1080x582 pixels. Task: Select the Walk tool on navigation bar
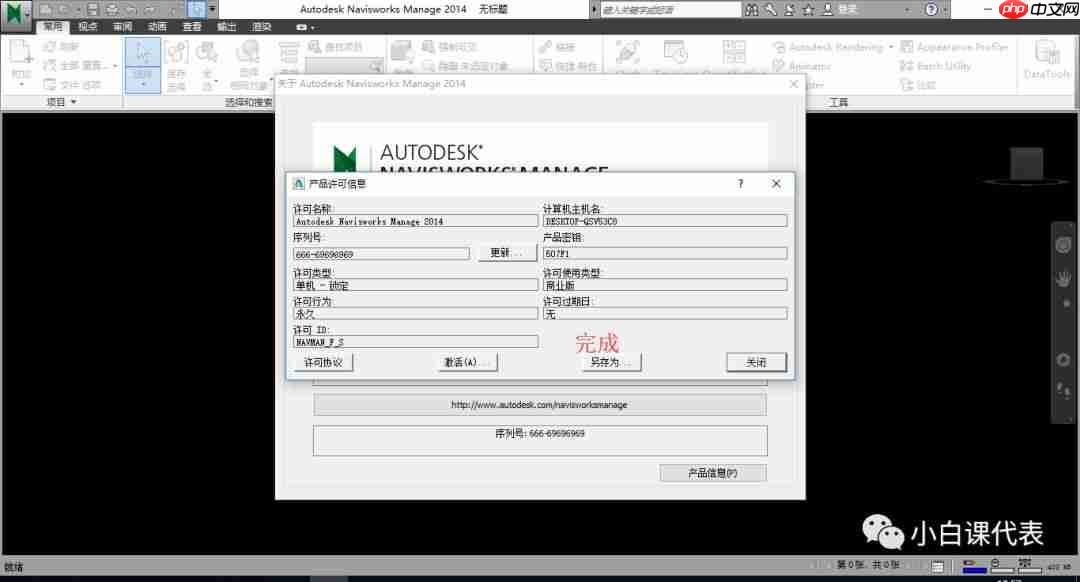(1063, 391)
